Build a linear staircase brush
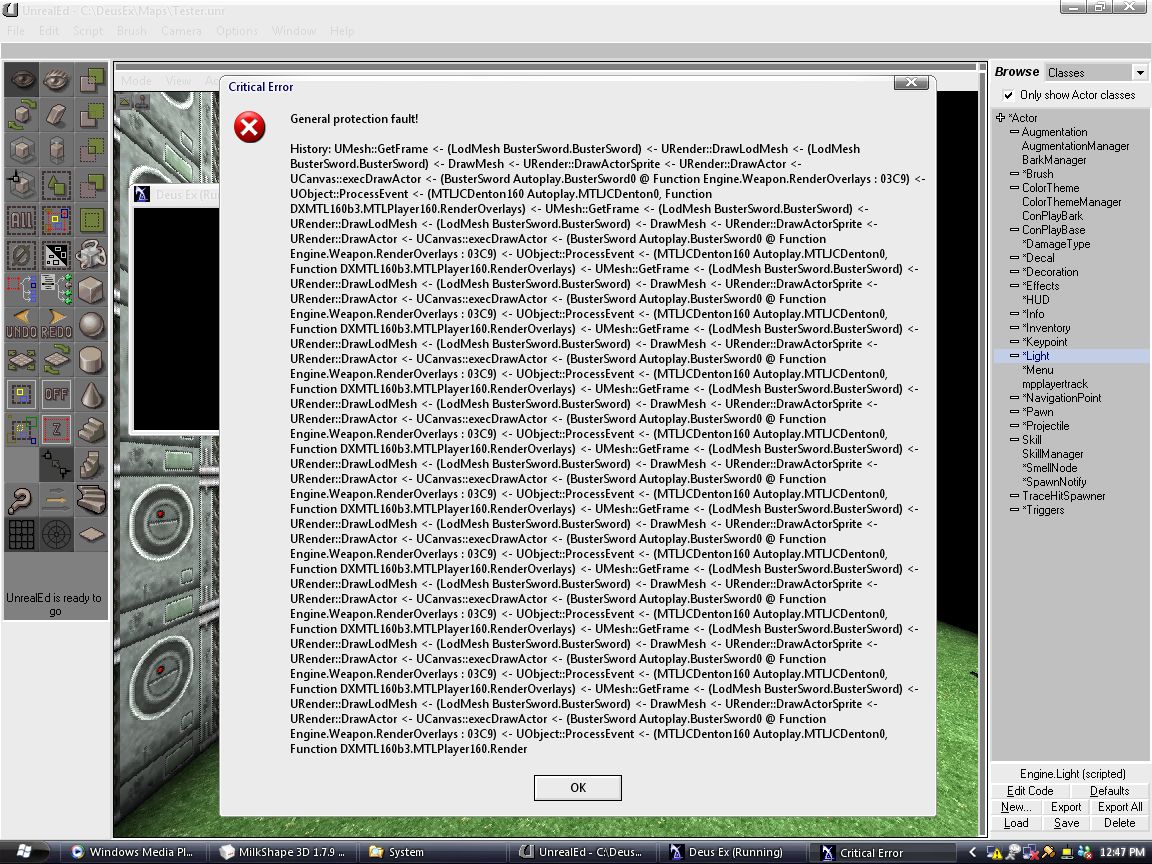 click(92, 429)
